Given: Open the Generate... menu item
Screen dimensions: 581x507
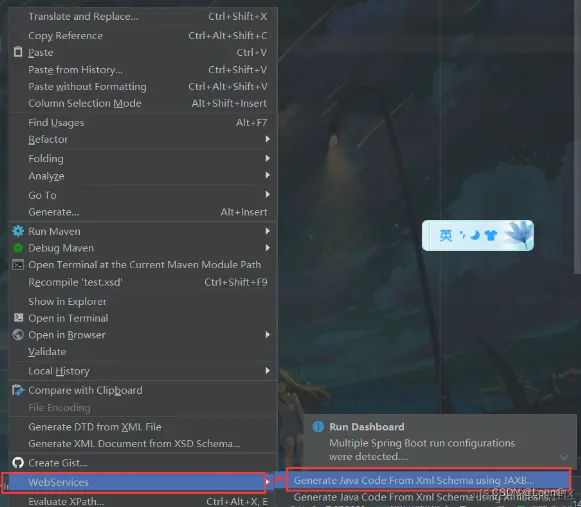Looking at the screenshot, I should [x=143, y=212].
